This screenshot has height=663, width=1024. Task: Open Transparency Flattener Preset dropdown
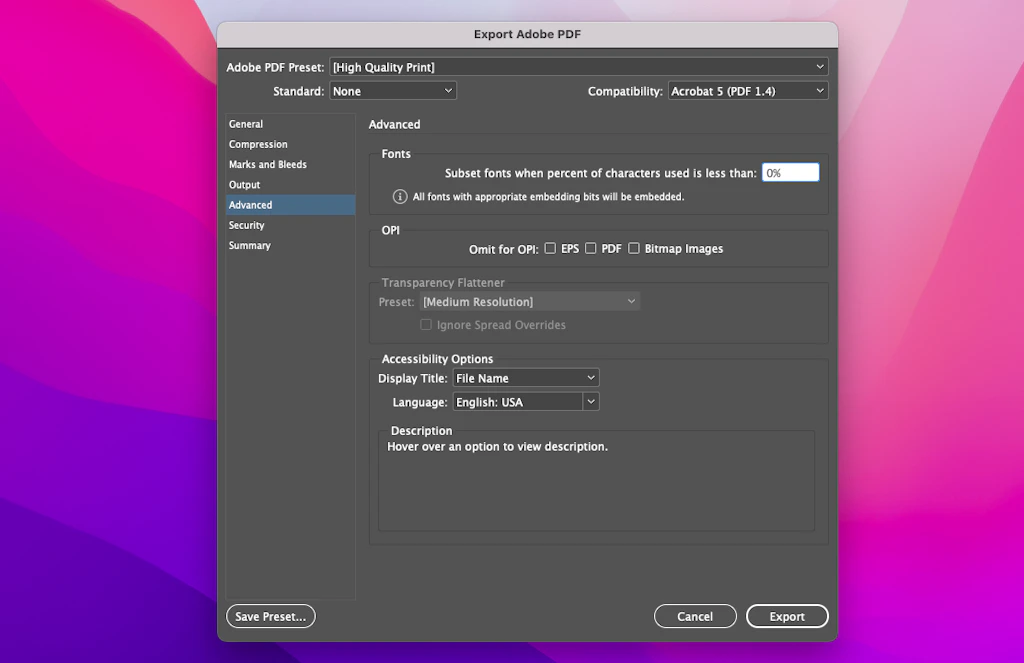coord(530,302)
